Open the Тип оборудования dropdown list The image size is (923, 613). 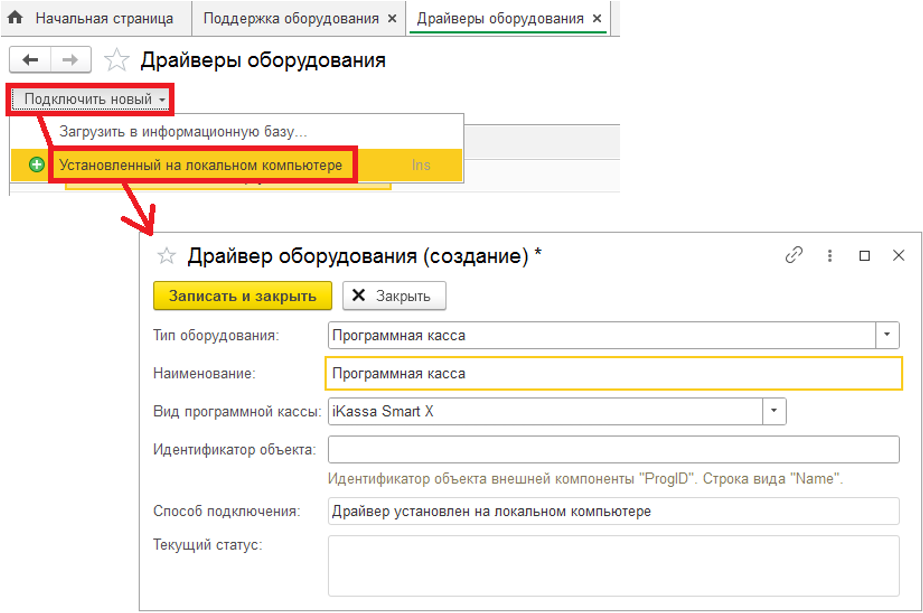click(888, 335)
